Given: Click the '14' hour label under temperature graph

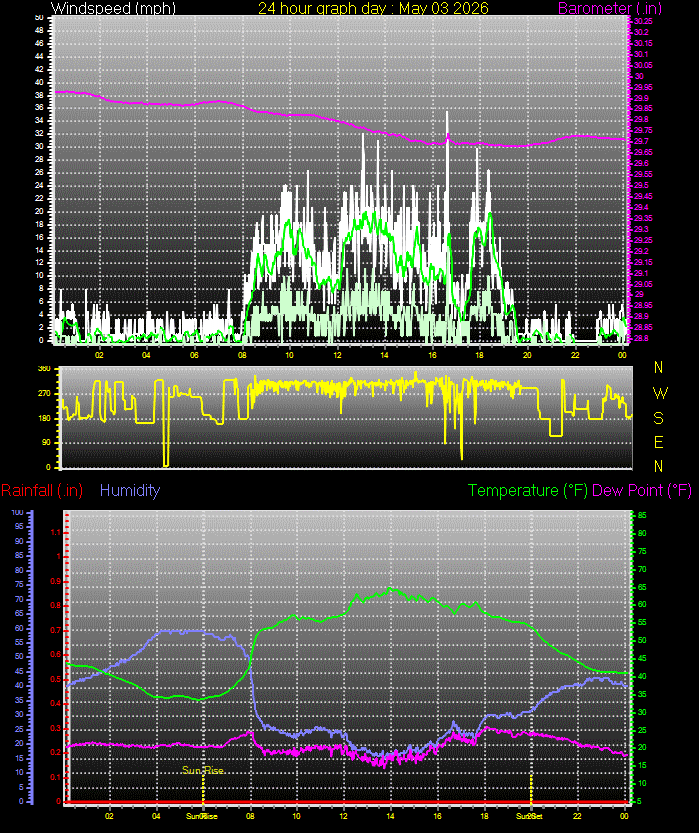Looking at the screenshot, I should (390, 816).
